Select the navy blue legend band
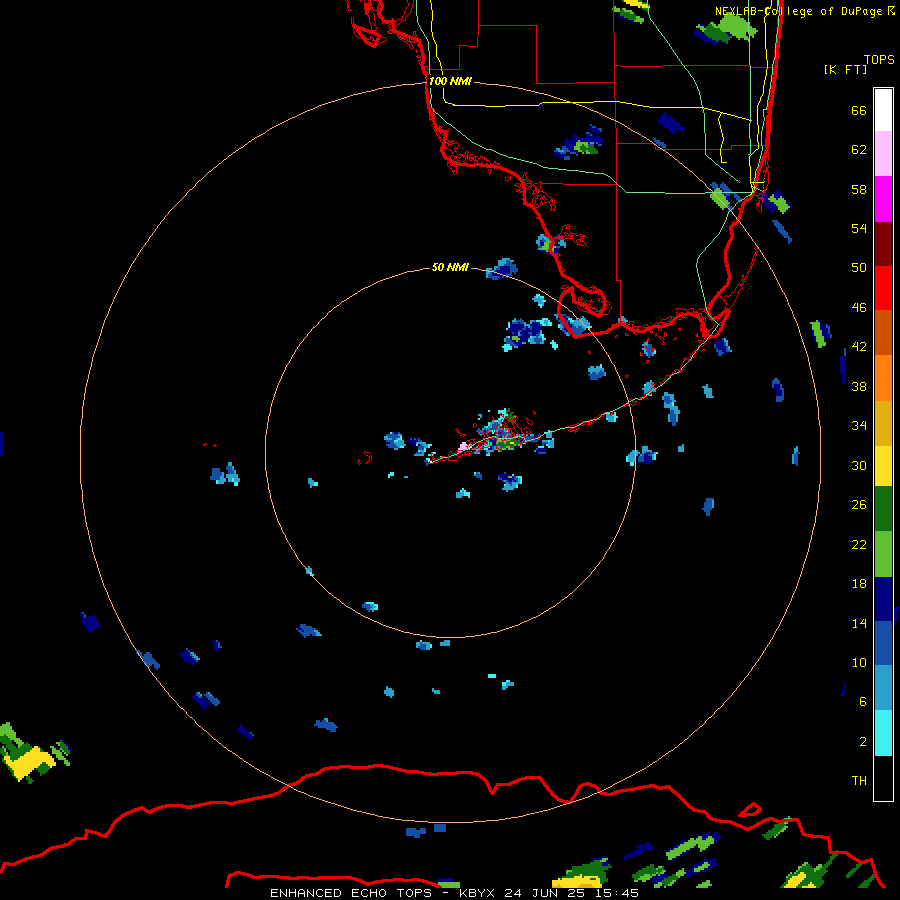Image resolution: width=900 pixels, height=900 pixels. 883,599
